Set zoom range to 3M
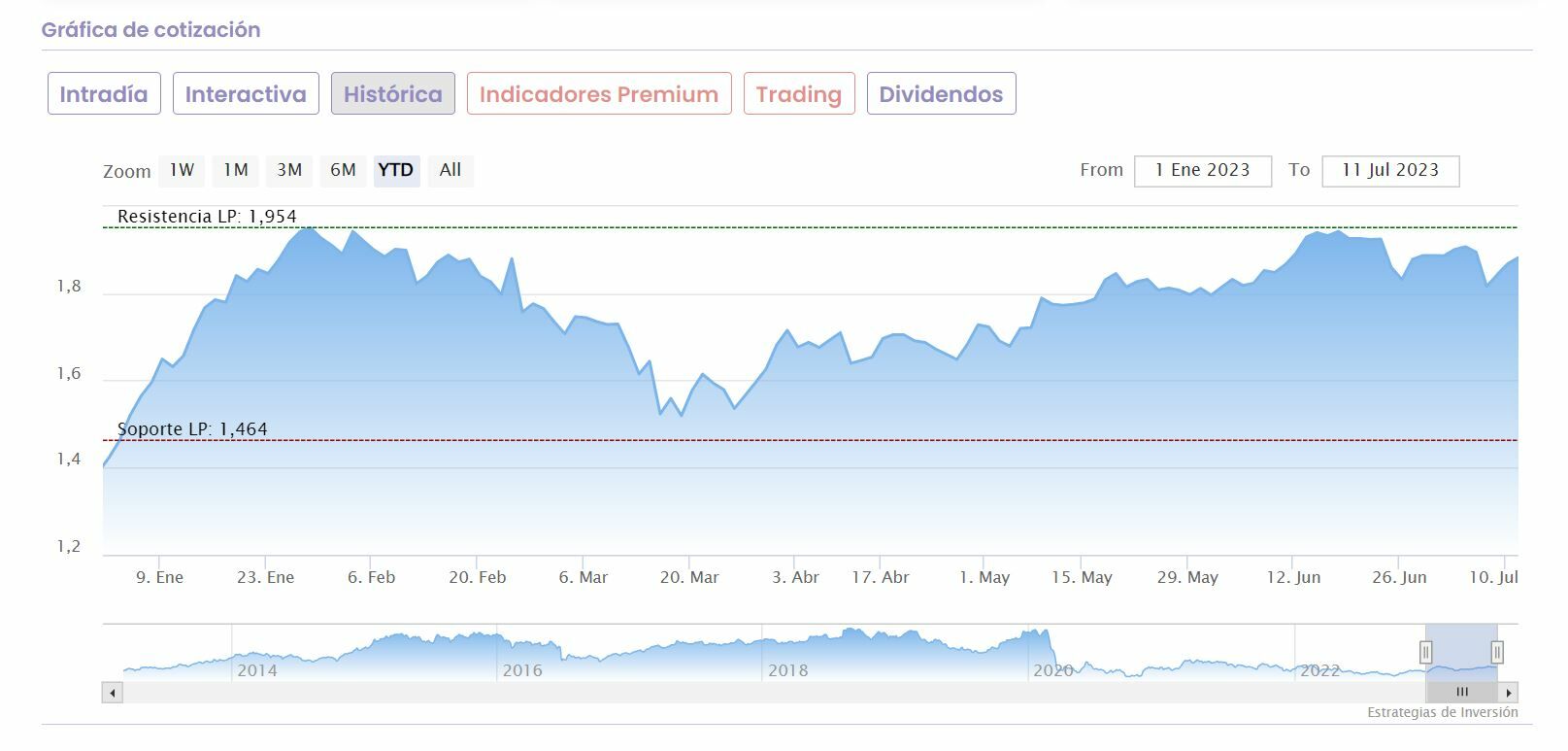 tap(289, 170)
